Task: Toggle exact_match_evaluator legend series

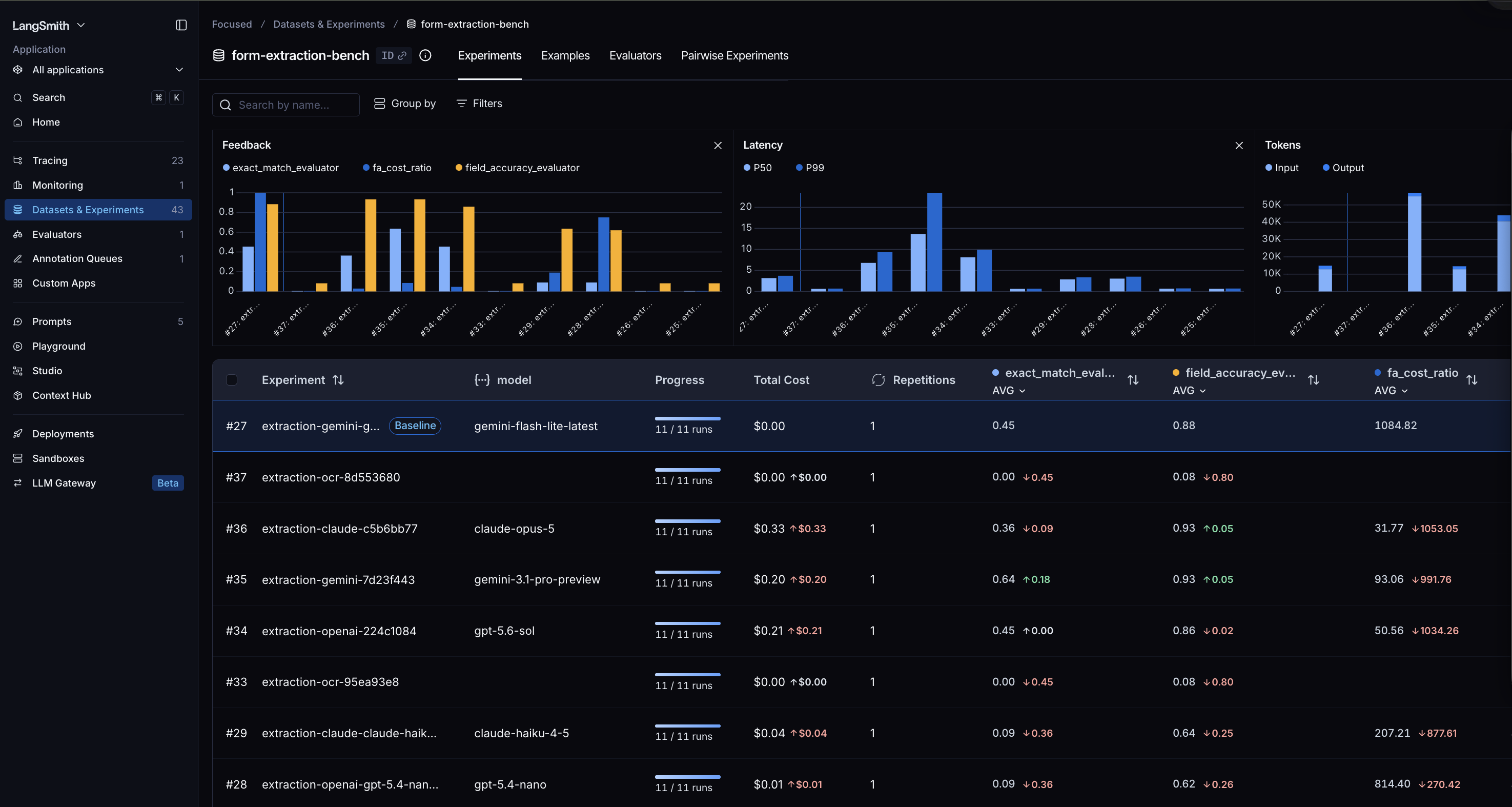Action: (x=280, y=168)
